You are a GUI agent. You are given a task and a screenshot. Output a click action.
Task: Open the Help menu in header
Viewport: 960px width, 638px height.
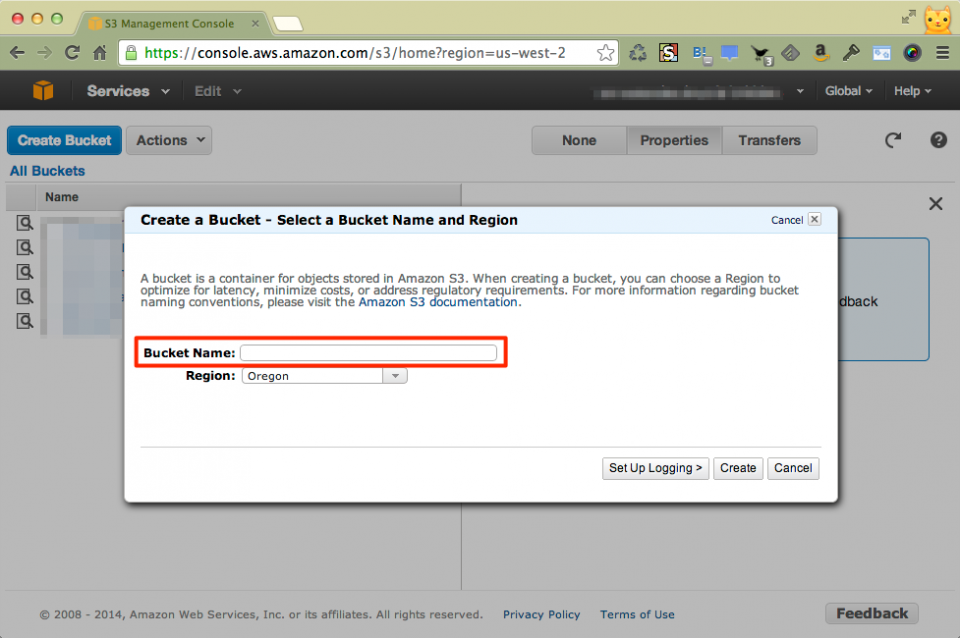pyautogui.click(x=912, y=91)
